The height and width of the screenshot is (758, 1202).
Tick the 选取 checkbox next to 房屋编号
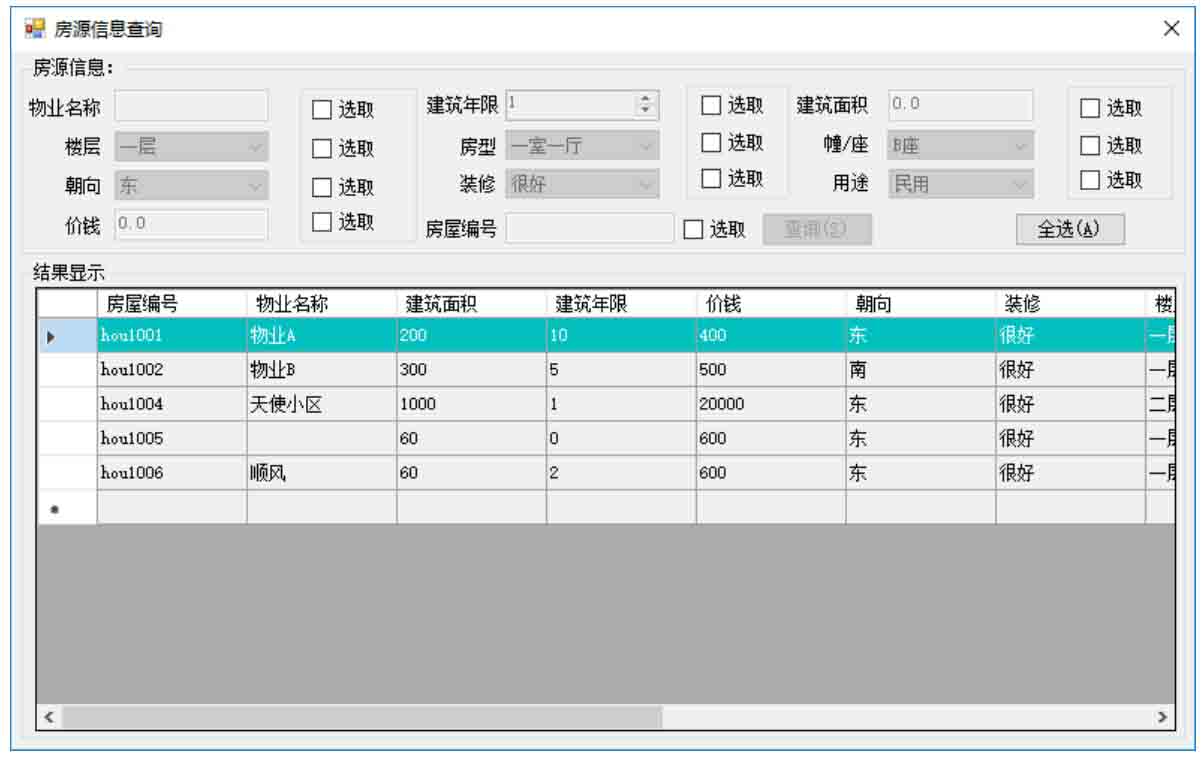point(693,230)
